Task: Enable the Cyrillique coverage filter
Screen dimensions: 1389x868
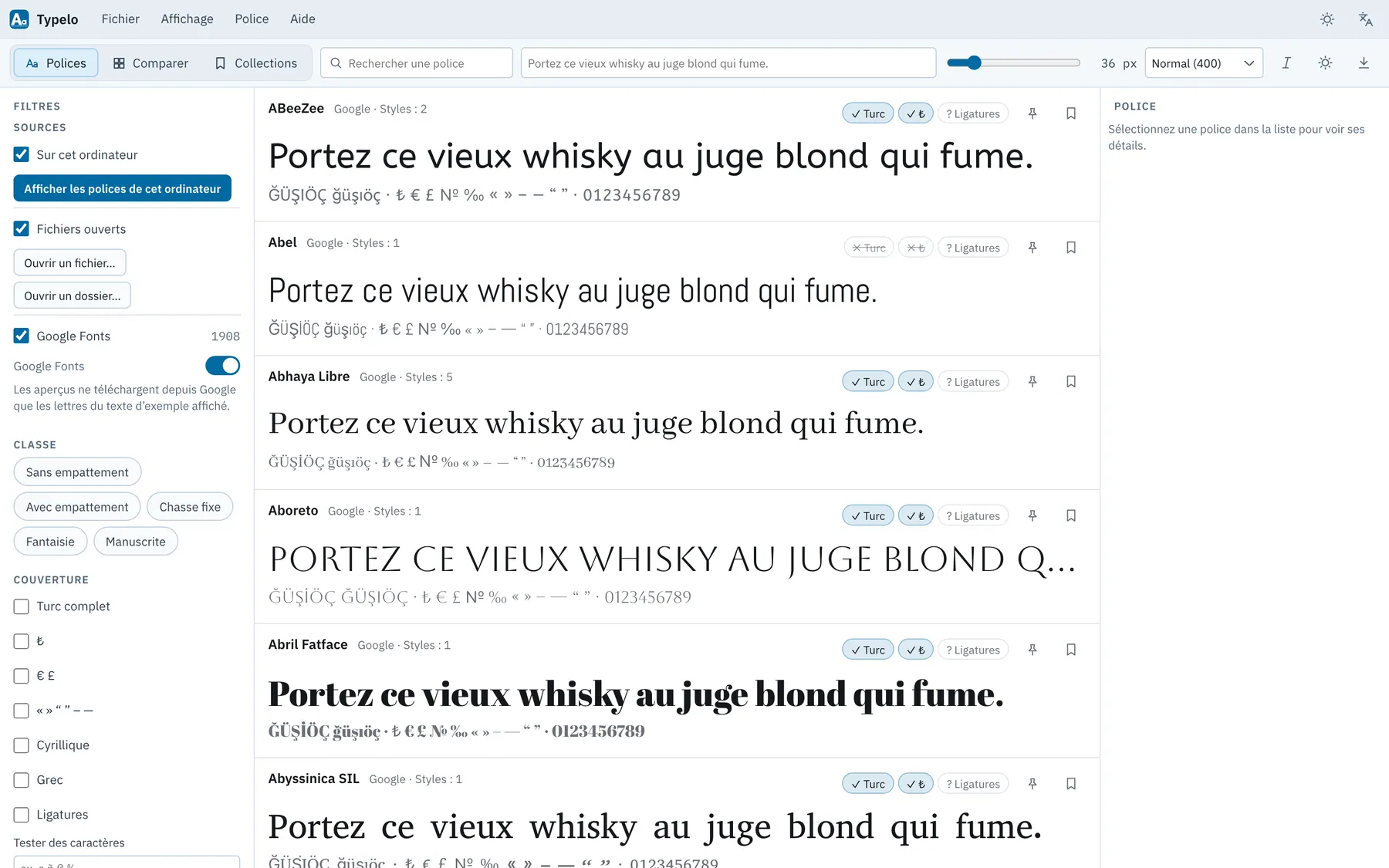Action: (22, 745)
